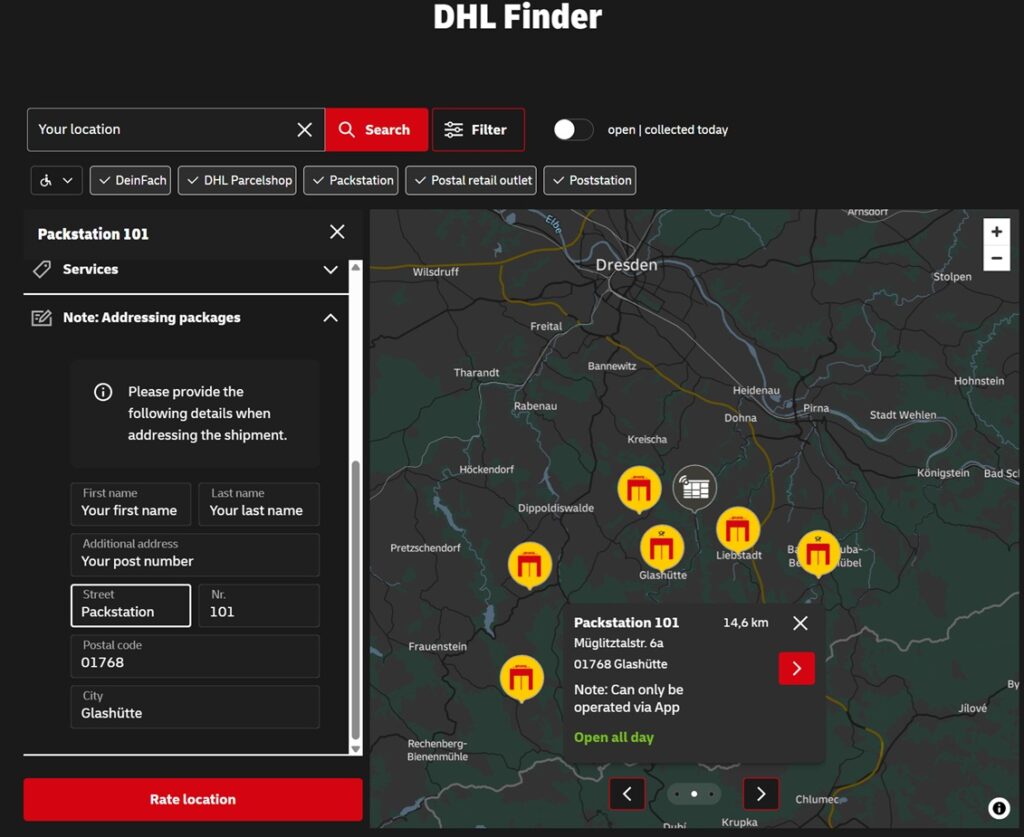Expand the Services section
The image size is (1024, 837).
pos(330,270)
